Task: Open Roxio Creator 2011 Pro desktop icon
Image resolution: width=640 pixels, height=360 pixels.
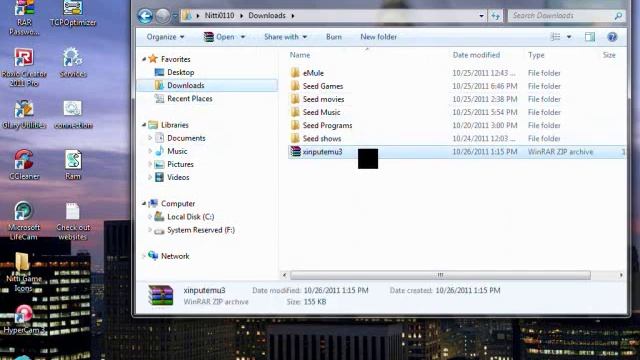Action: 24,67
